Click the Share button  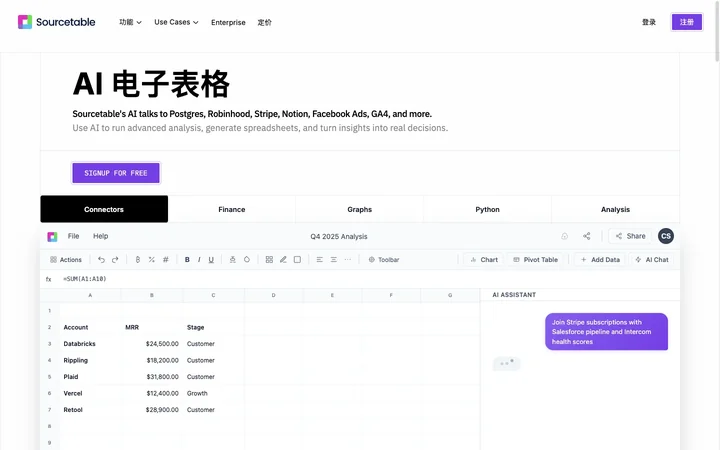[x=630, y=236]
